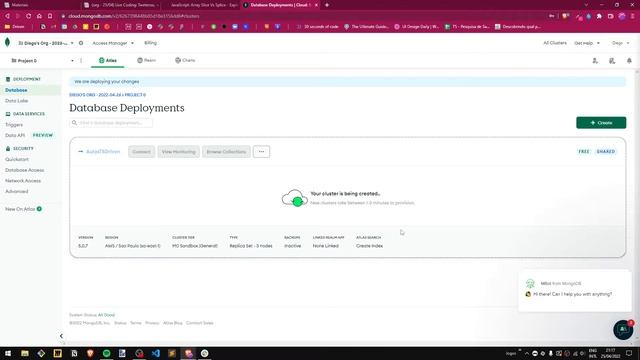Click the cloud.mongodb.com address bar
The width and height of the screenshot is (640, 360).
[x=134, y=16]
